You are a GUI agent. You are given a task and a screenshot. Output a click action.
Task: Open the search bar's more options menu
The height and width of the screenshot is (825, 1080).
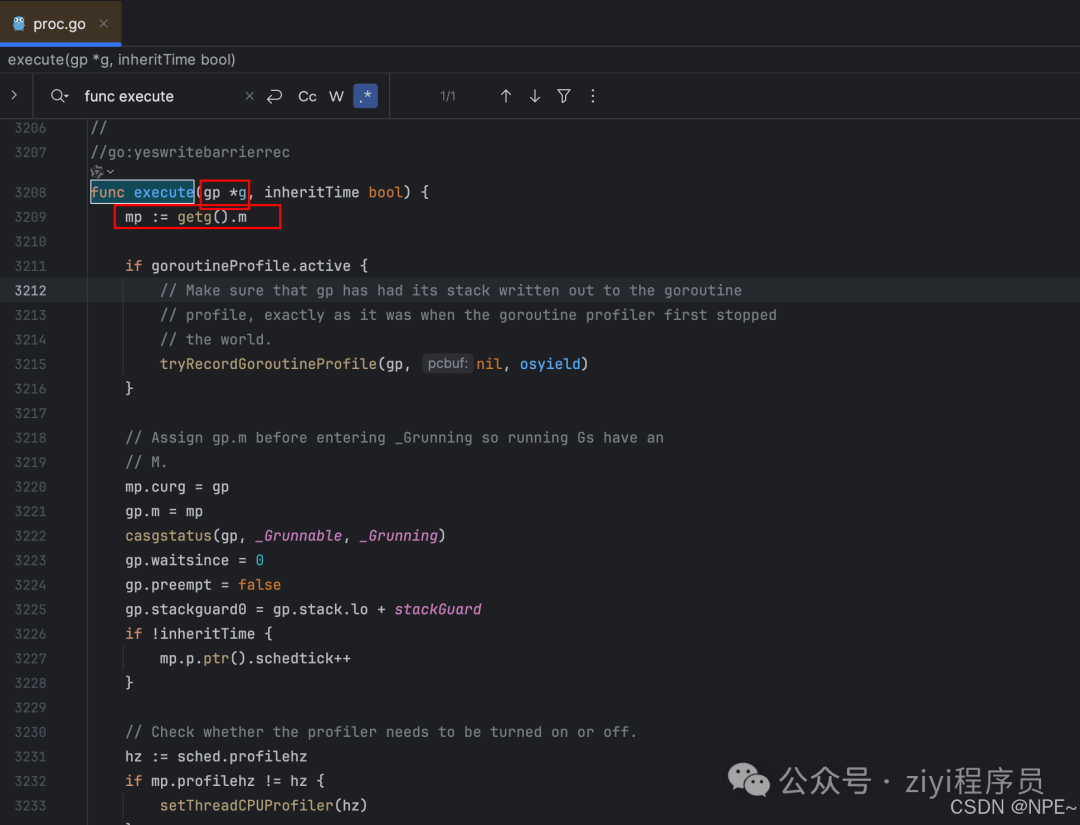(x=593, y=96)
